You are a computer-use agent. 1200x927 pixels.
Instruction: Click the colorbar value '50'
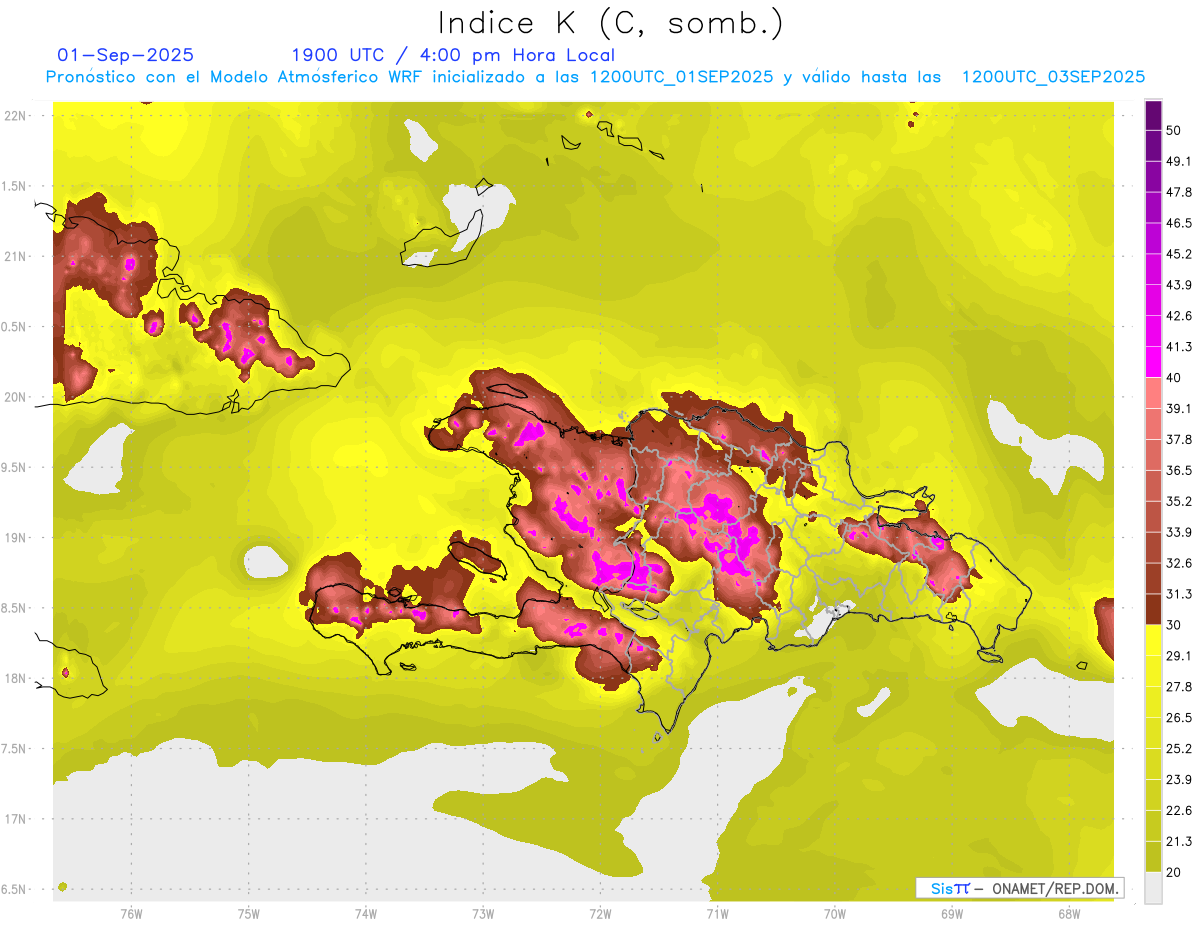click(x=1175, y=131)
